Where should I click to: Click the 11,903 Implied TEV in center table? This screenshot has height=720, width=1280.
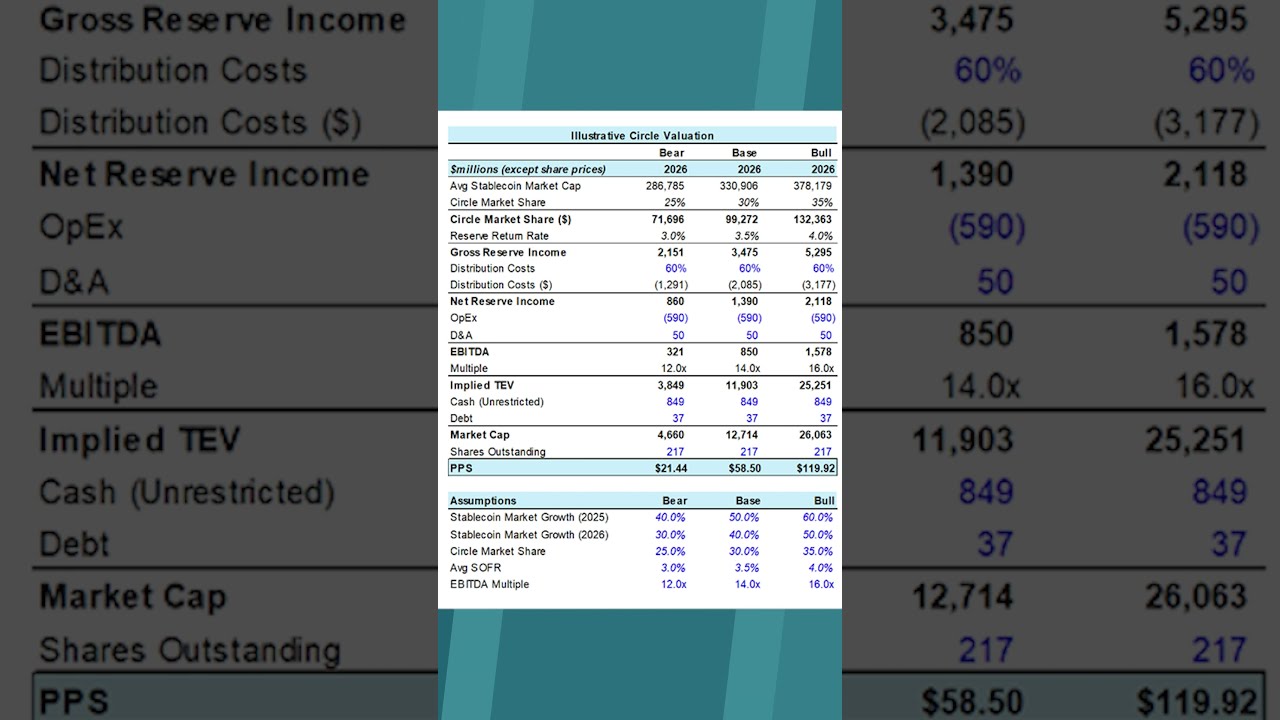coord(742,385)
